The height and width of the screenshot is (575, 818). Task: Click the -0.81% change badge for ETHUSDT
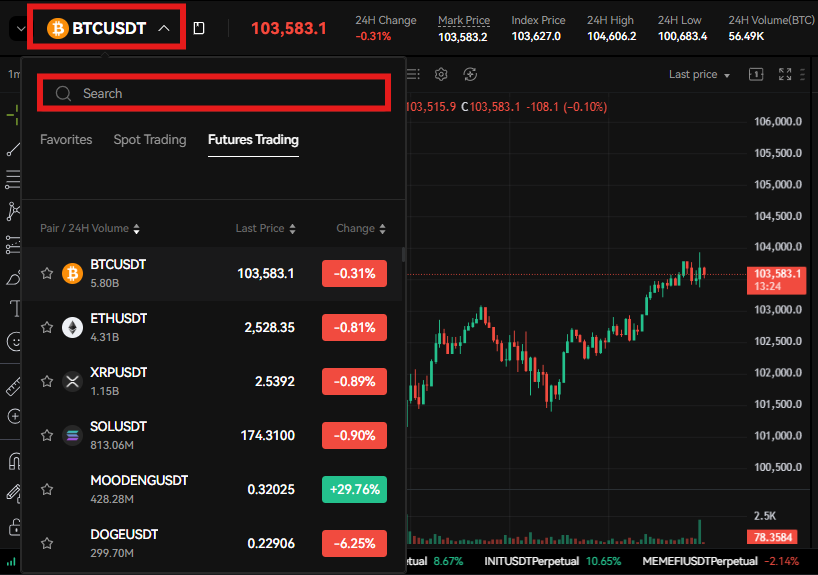pos(354,327)
